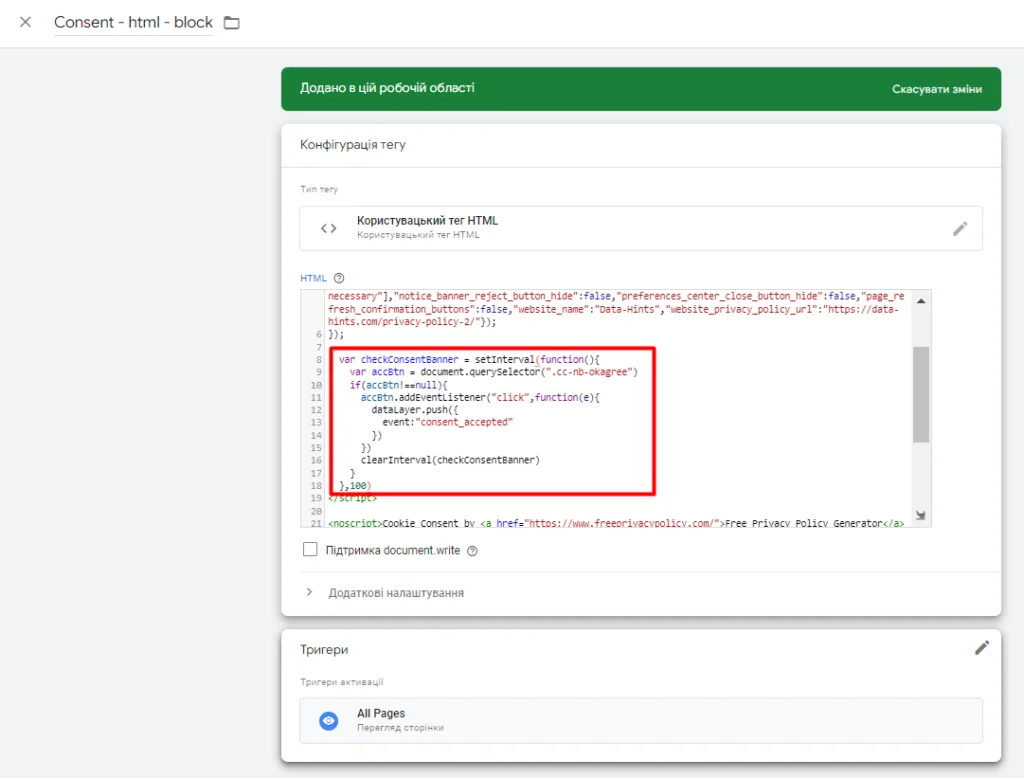
Task: Click the folder icon next to tag name
Action: 232,23
